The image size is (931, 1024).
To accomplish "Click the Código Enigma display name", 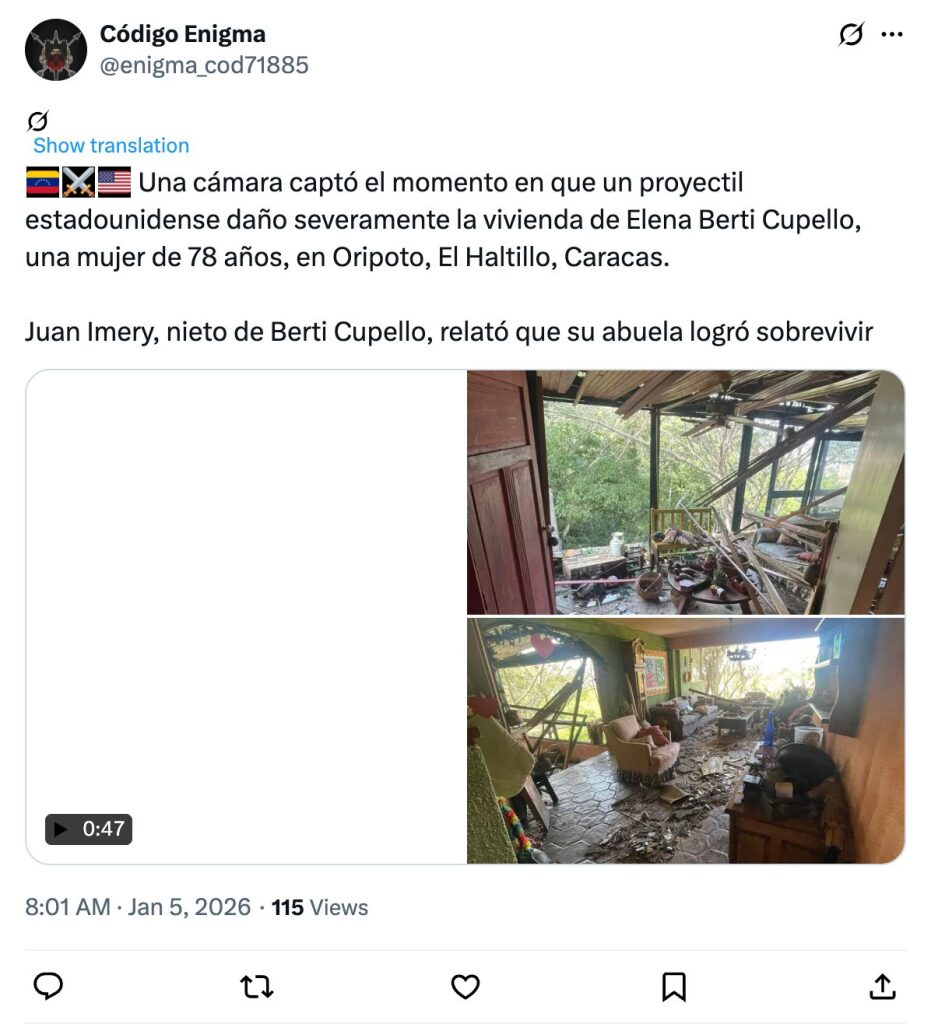I will pos(182,34).
